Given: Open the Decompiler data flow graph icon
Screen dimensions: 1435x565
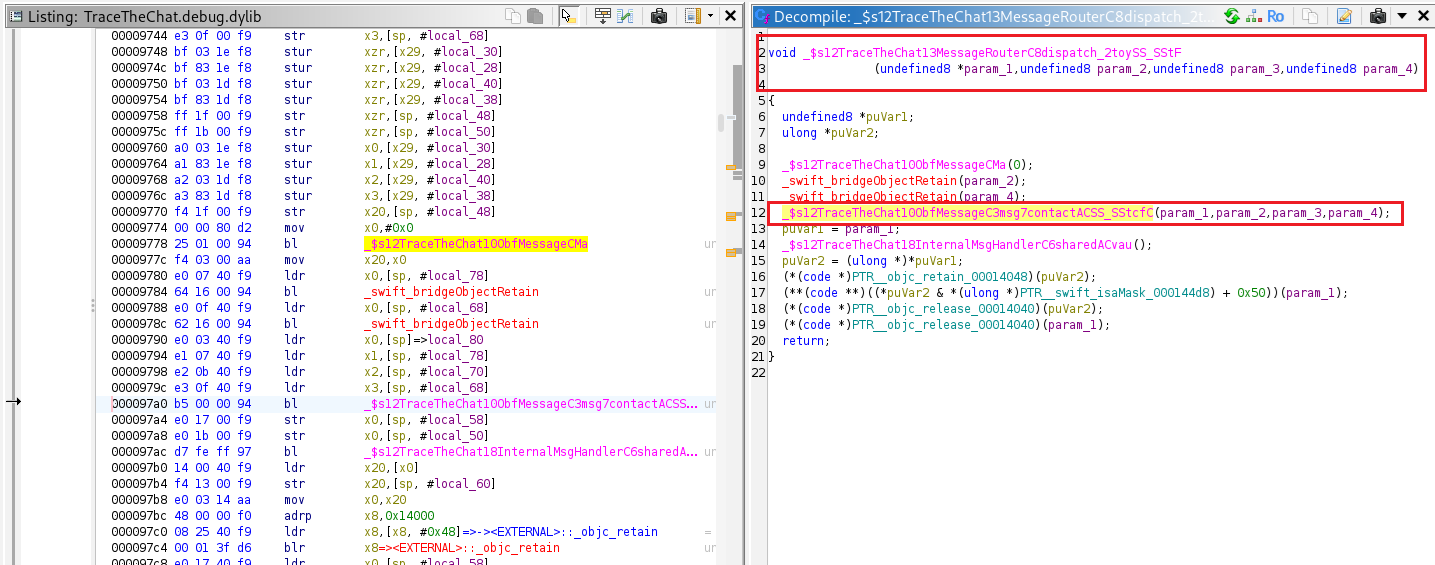Looking at the screenshot, I should point(1253,16).
